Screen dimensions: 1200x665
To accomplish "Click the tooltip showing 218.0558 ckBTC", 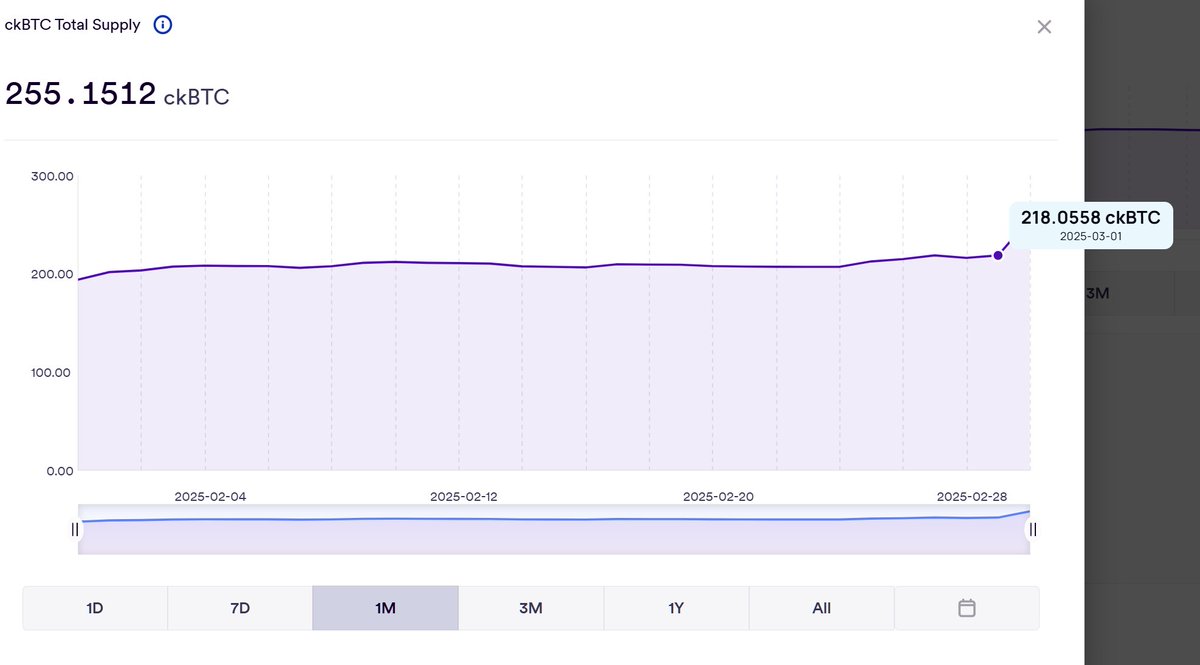I will coord(1090,217).
